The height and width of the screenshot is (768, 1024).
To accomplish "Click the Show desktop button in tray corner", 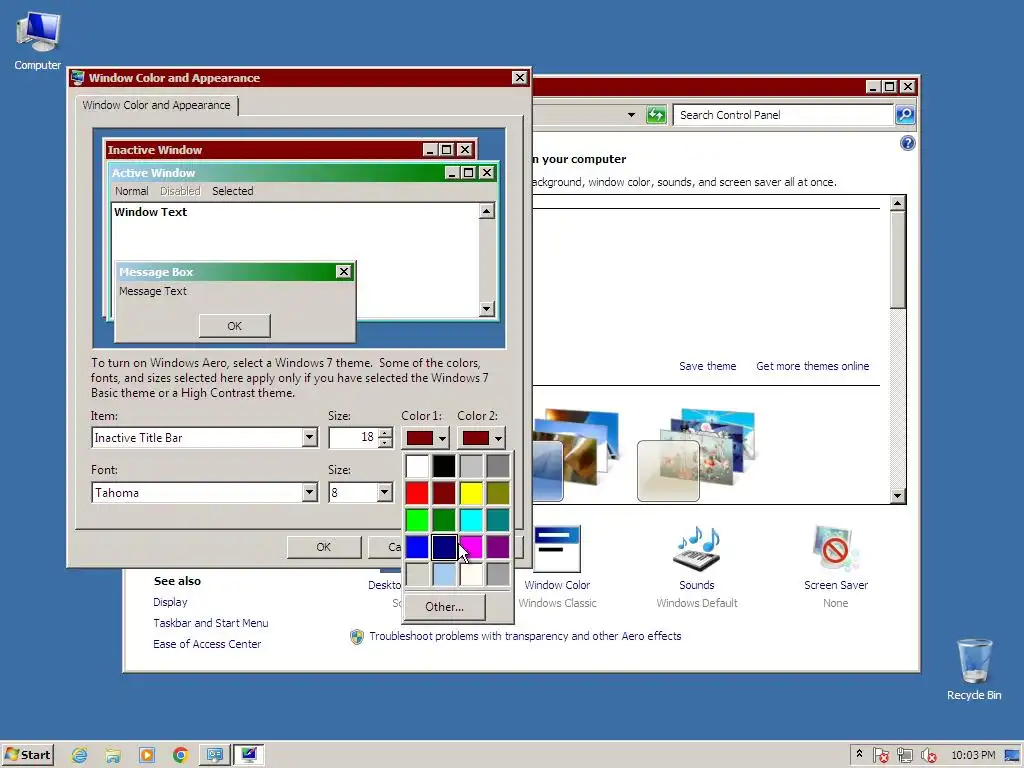I will tap(1012, 756).
